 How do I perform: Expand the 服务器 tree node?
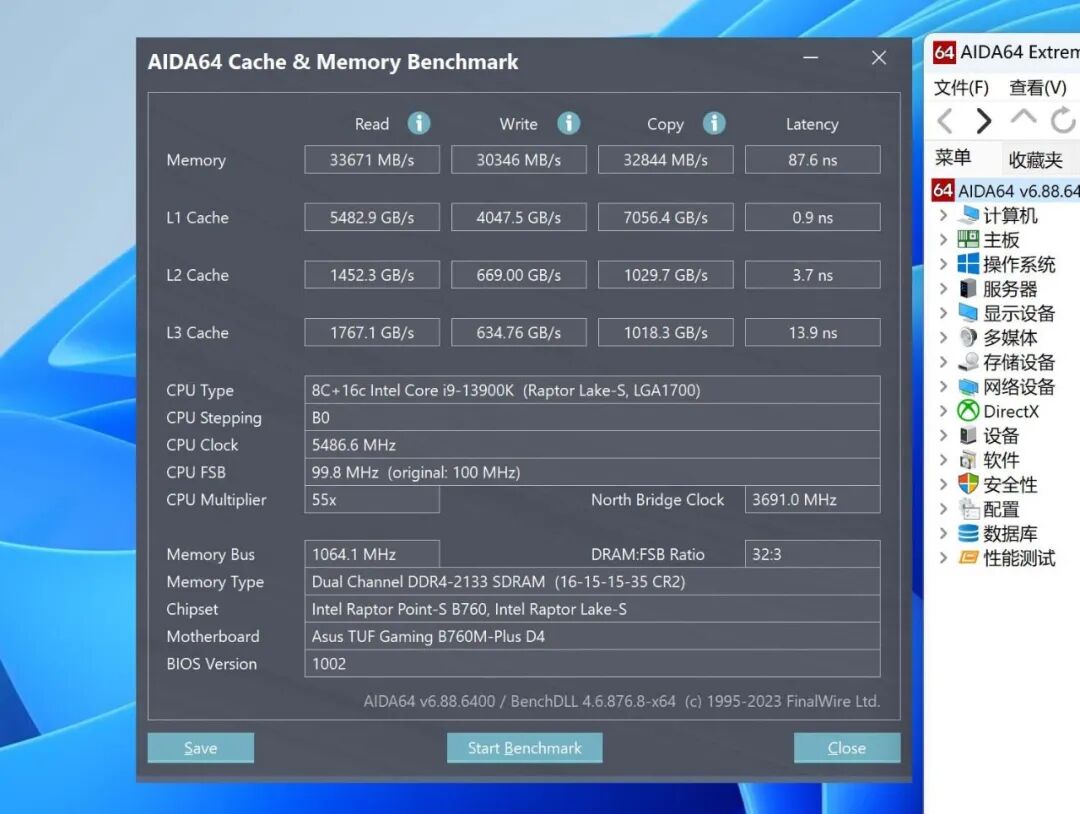[944, 289]
